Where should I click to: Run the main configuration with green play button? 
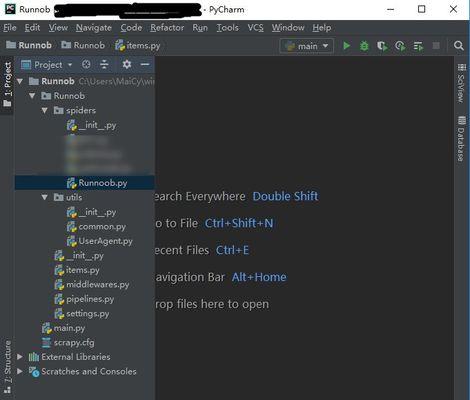coord(346,46)
